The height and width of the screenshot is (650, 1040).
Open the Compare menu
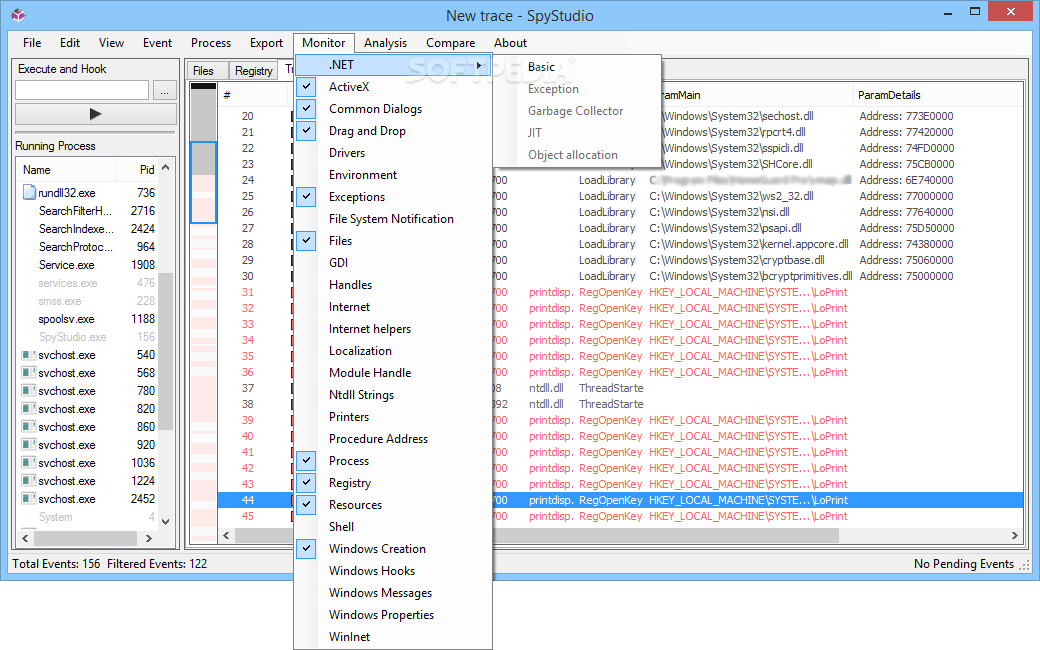pos(450,42)
